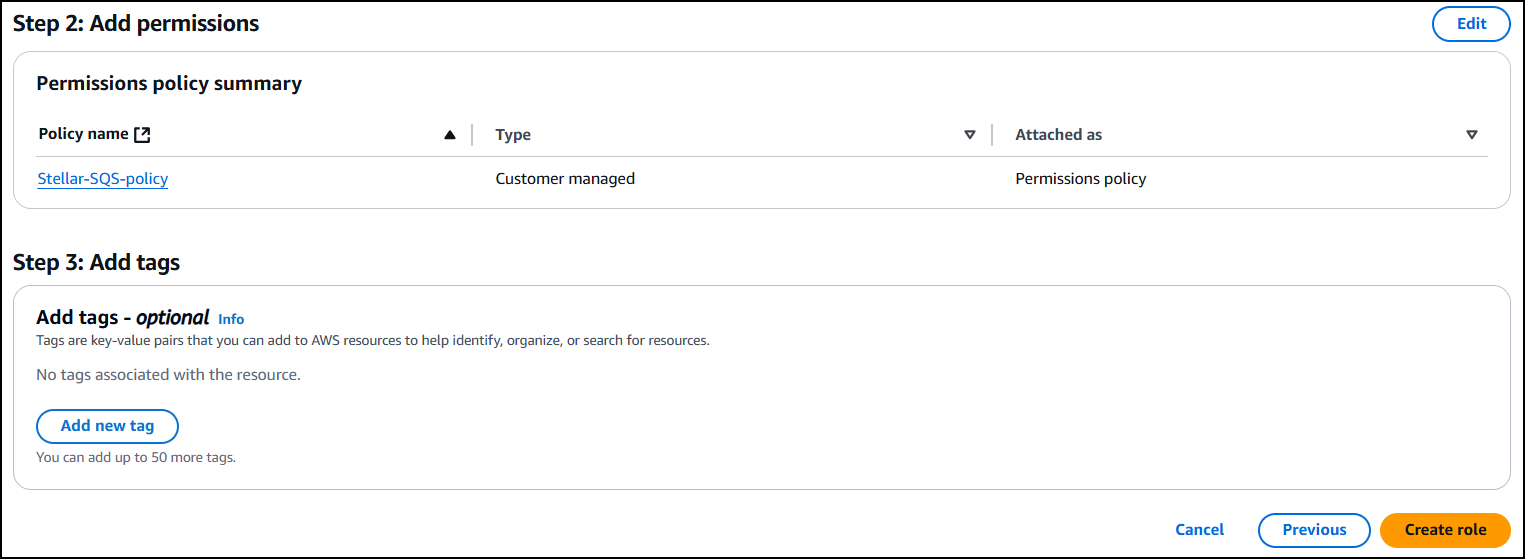Click the 'No tags associated with the resource' text

pyautogui.click(x=168, y=375)
